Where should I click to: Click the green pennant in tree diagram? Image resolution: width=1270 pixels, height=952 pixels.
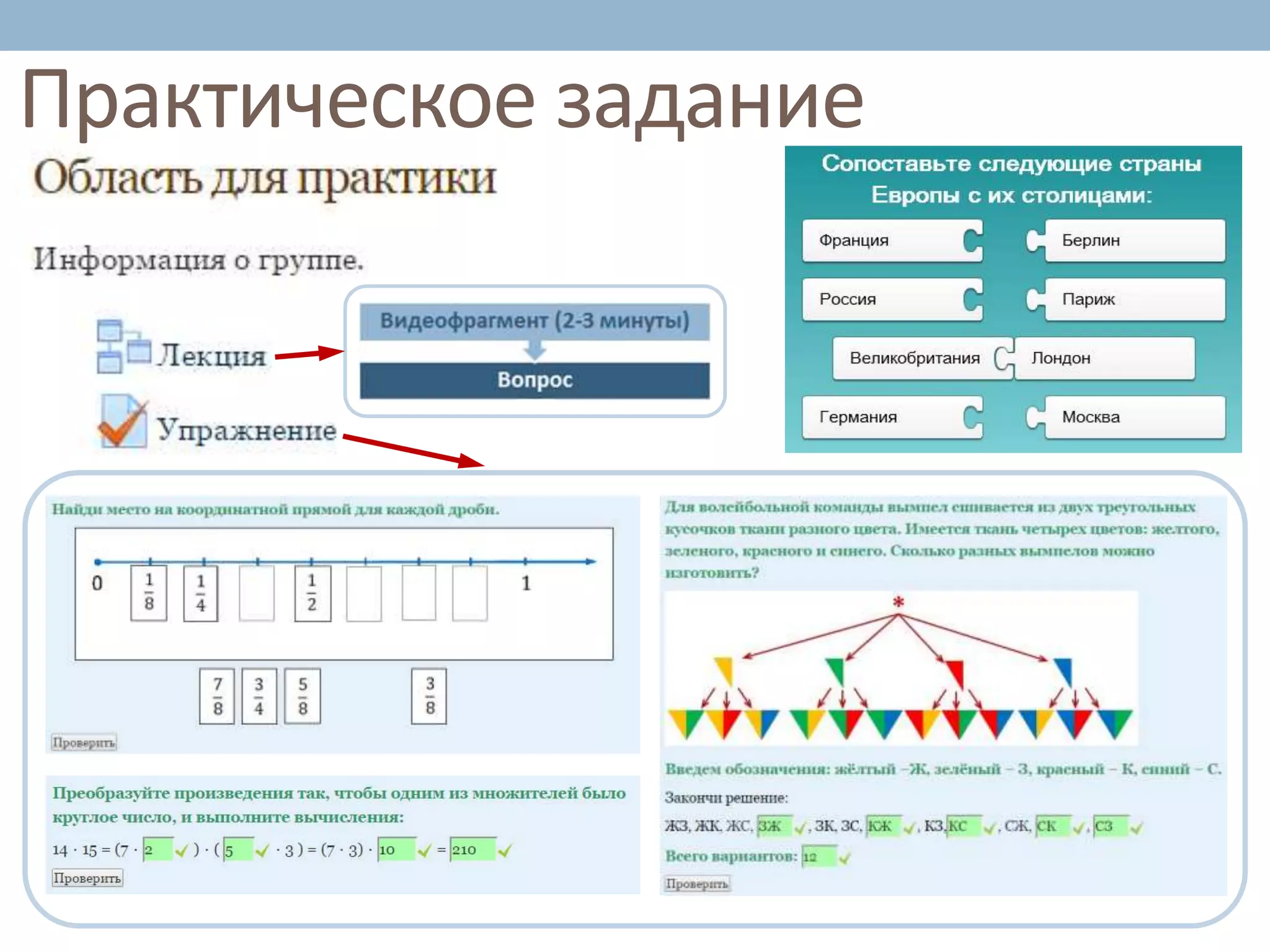point(836,672)
